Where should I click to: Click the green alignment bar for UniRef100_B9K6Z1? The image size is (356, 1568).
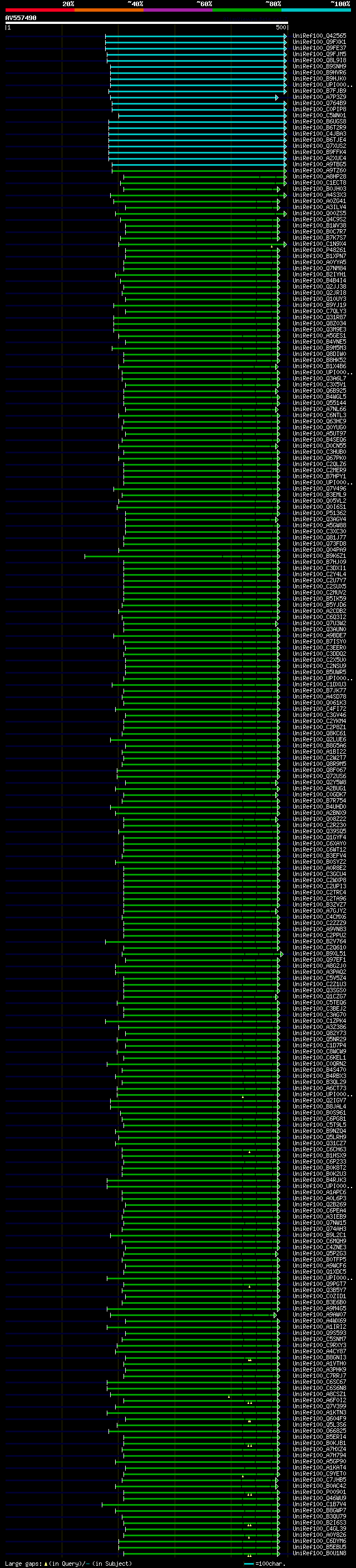tap(182, 556)
